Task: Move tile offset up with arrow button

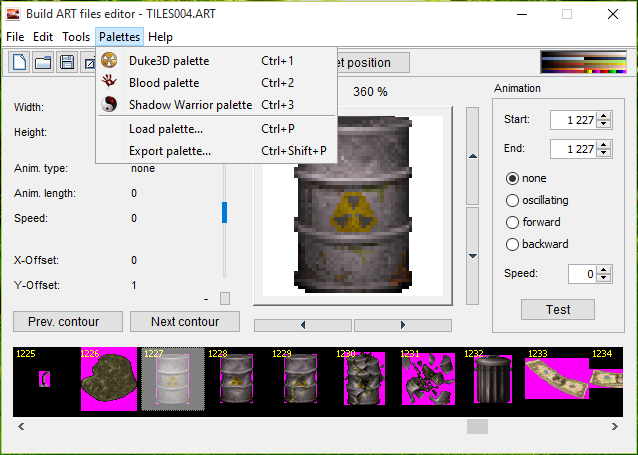Action: point(472,156)
